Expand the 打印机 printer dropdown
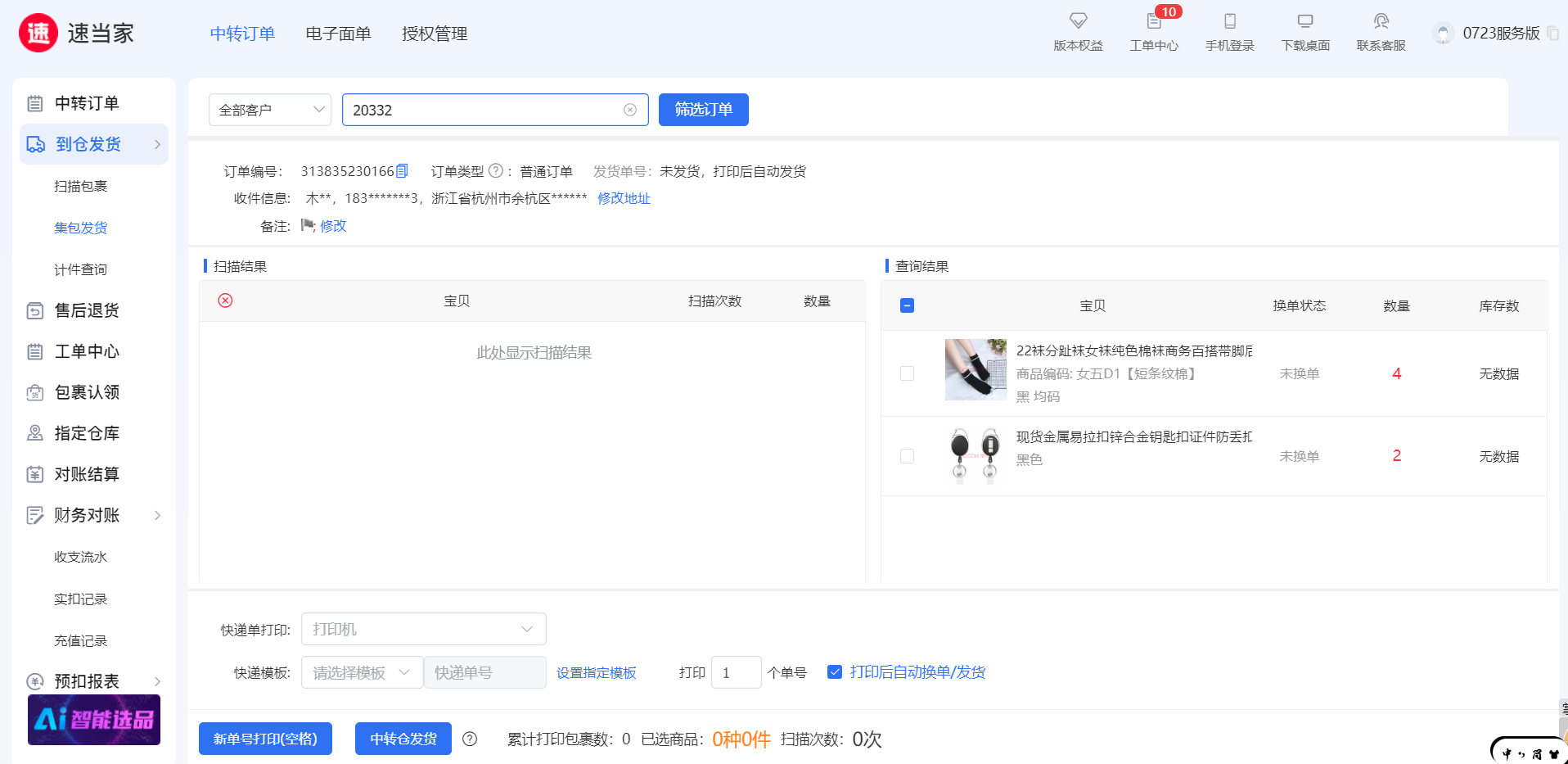The height and width of the screenshot is (764, 1568). tap(423, 629)
